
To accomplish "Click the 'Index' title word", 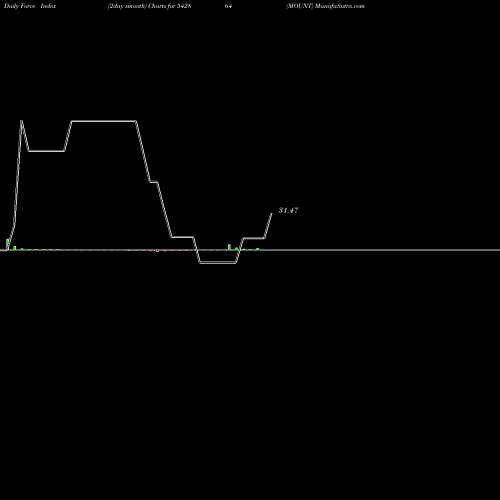I will (48, 6).
